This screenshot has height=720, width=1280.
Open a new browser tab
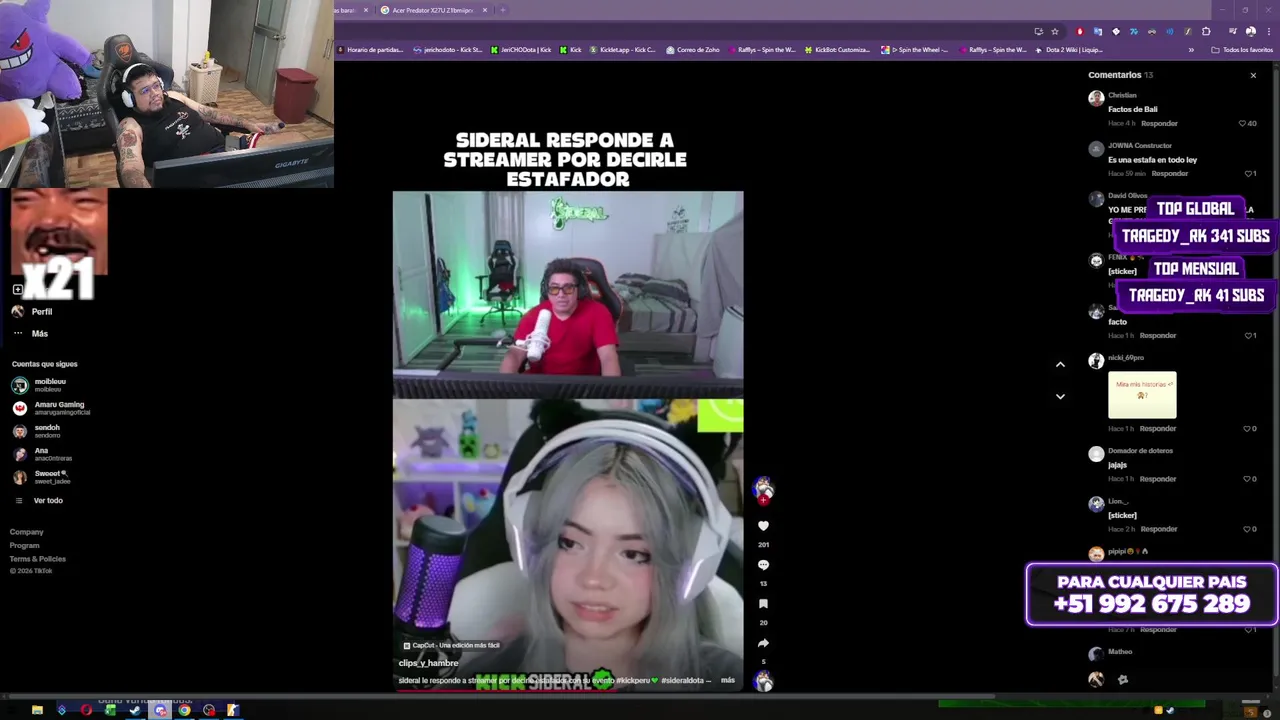pos(503,10)
